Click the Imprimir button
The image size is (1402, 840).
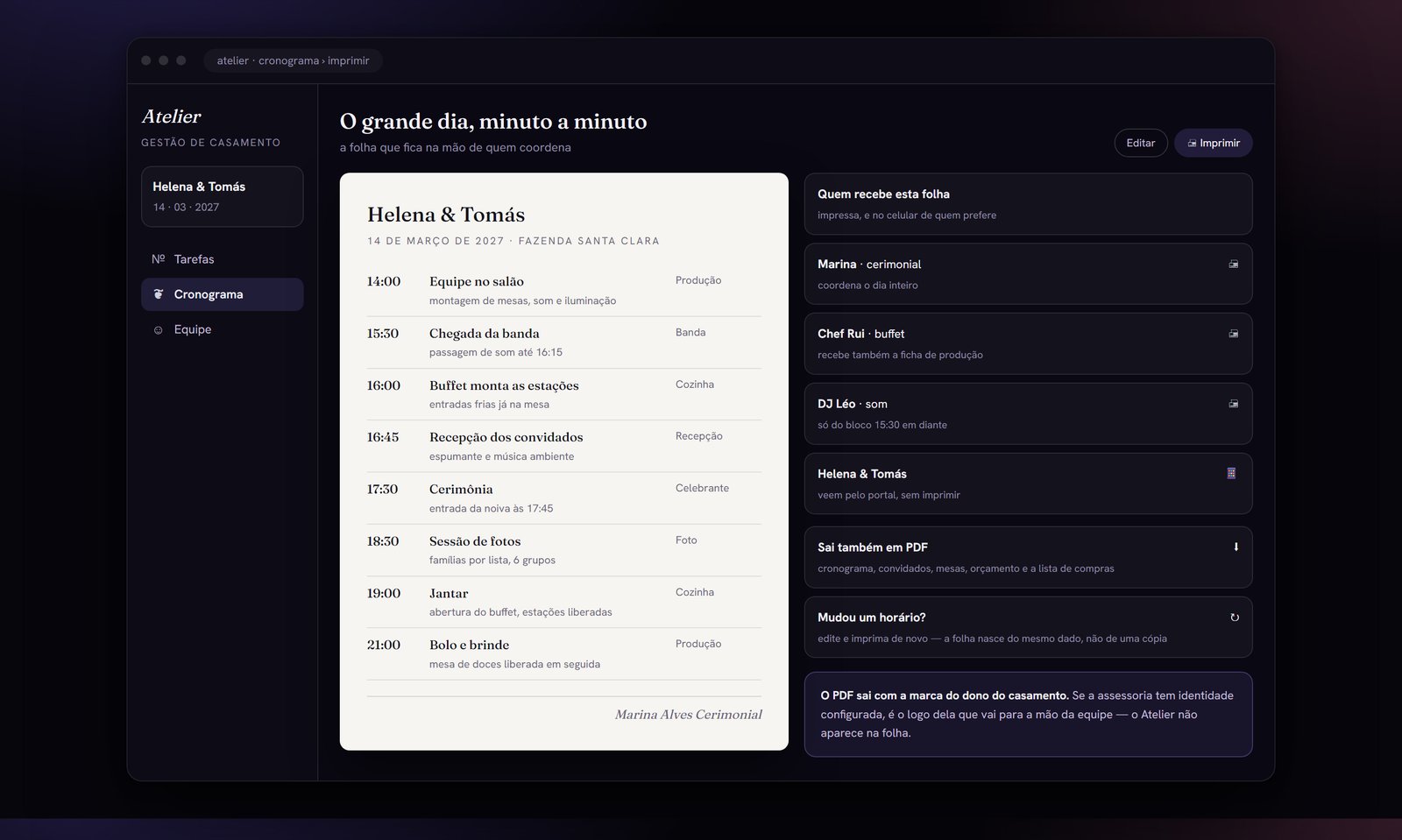coord(1214,143)
